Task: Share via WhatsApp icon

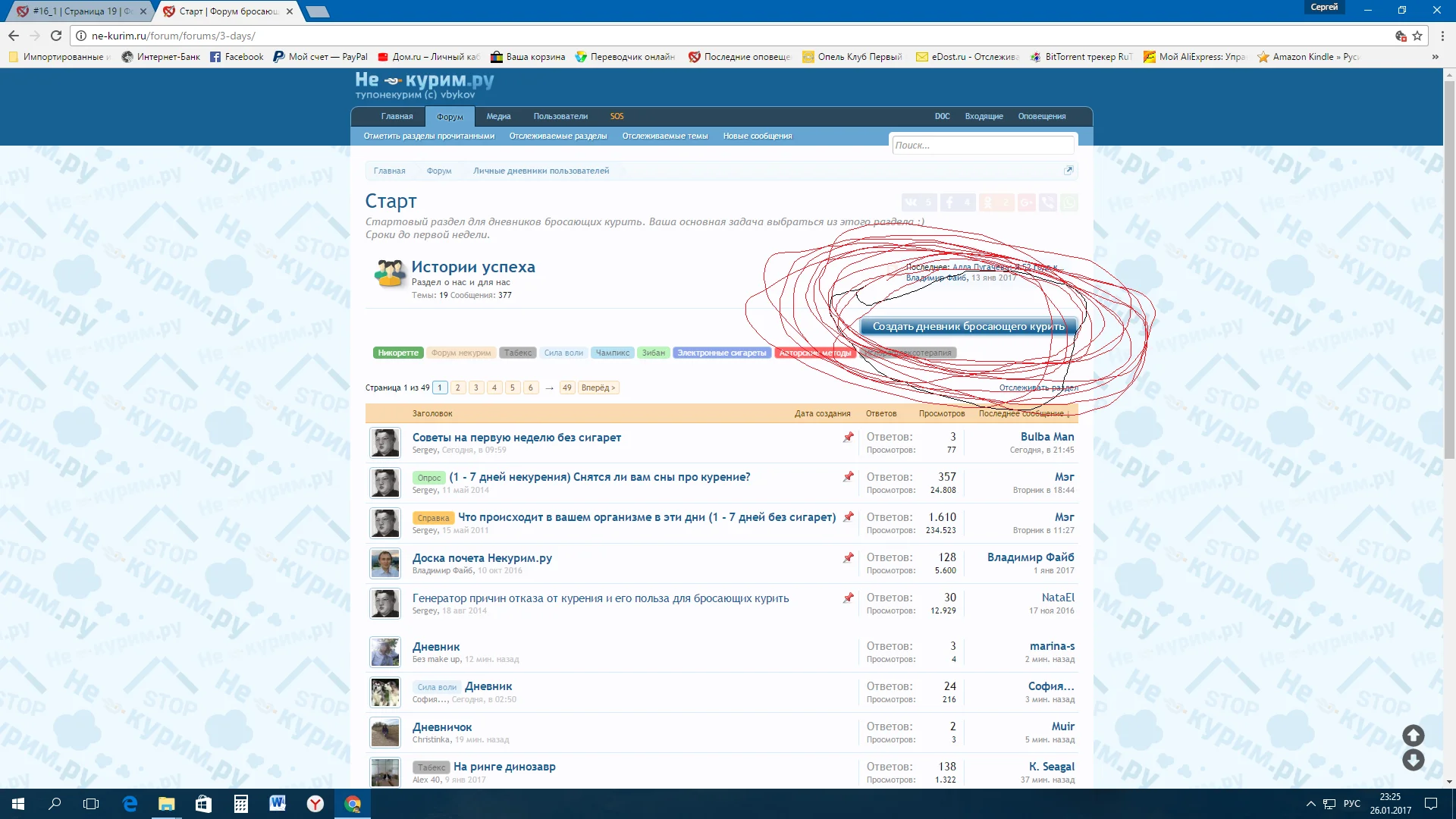Action: tap(1068, 202)
